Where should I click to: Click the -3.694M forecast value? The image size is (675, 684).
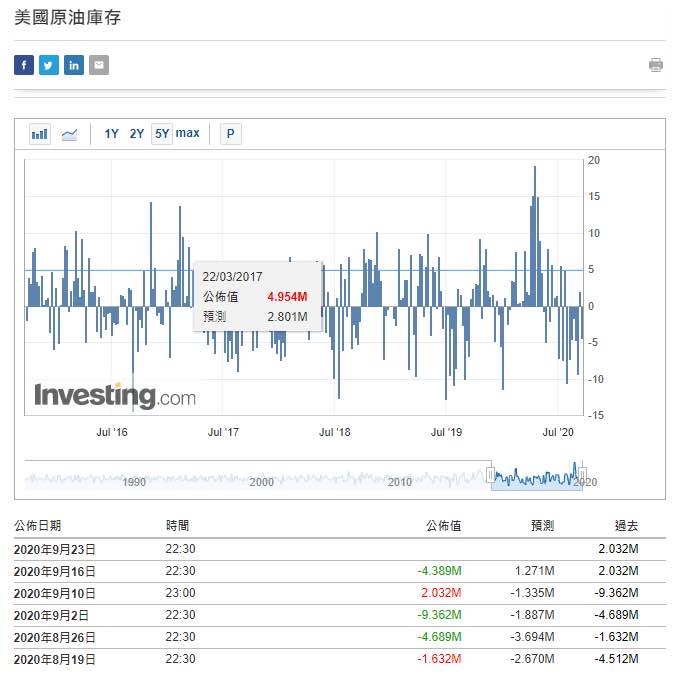(x=532, y=637)
